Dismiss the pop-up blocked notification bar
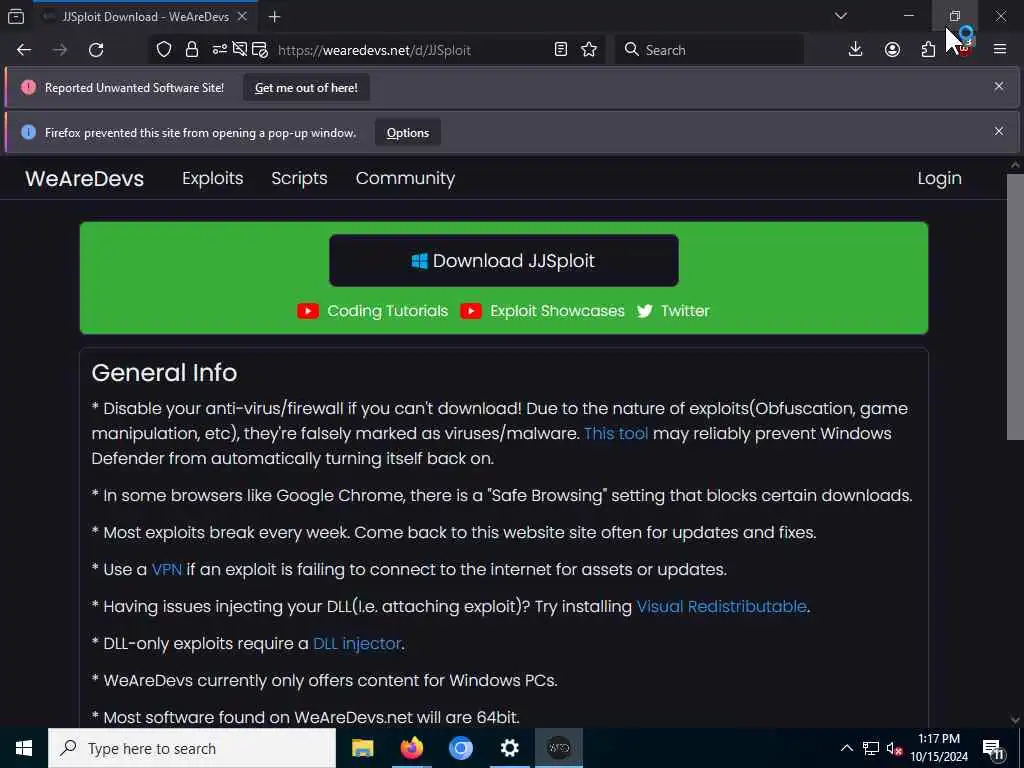The image size is (1024, 768). [999, 131]
